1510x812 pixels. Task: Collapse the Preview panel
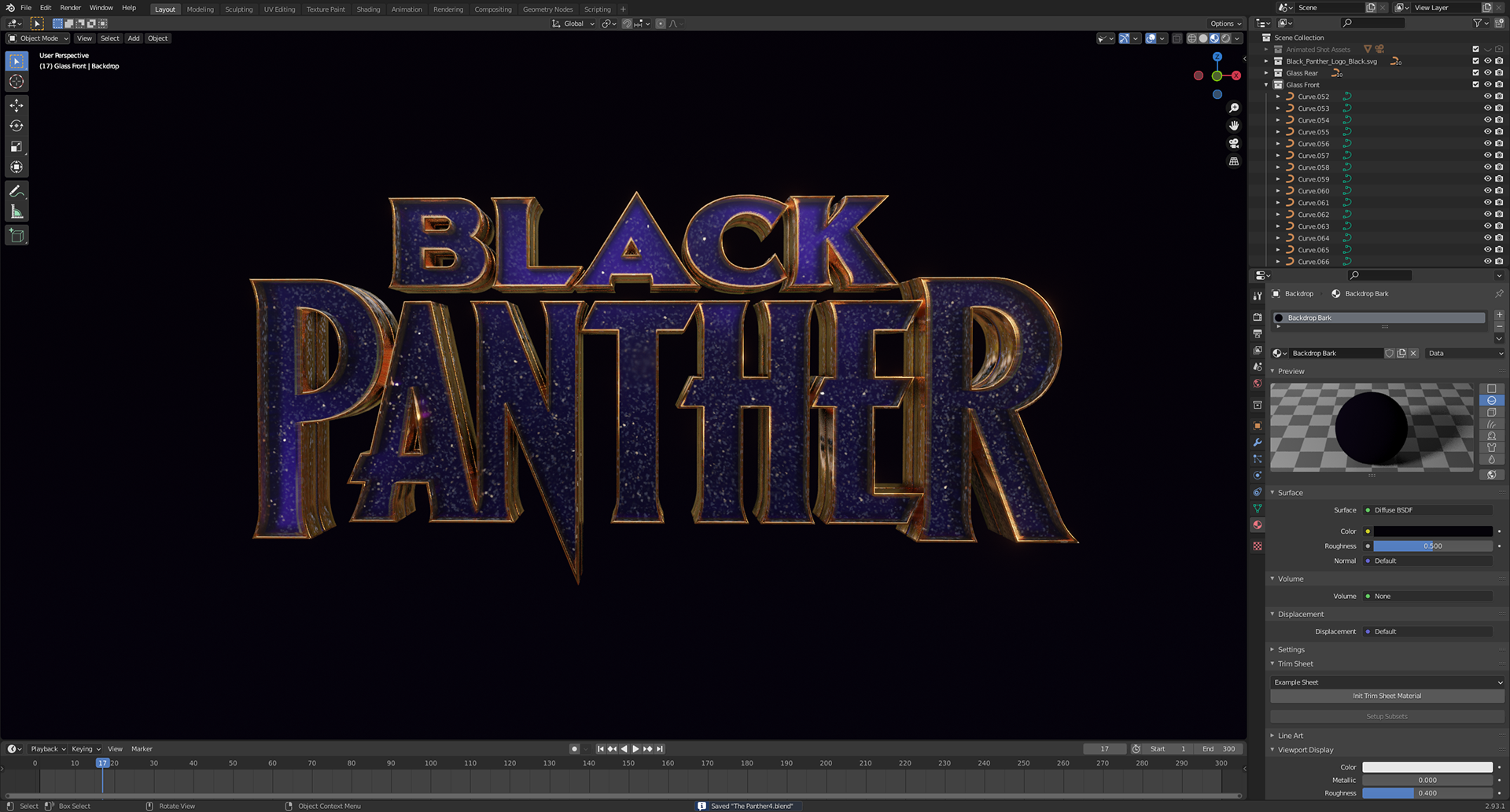[1272, 371]
